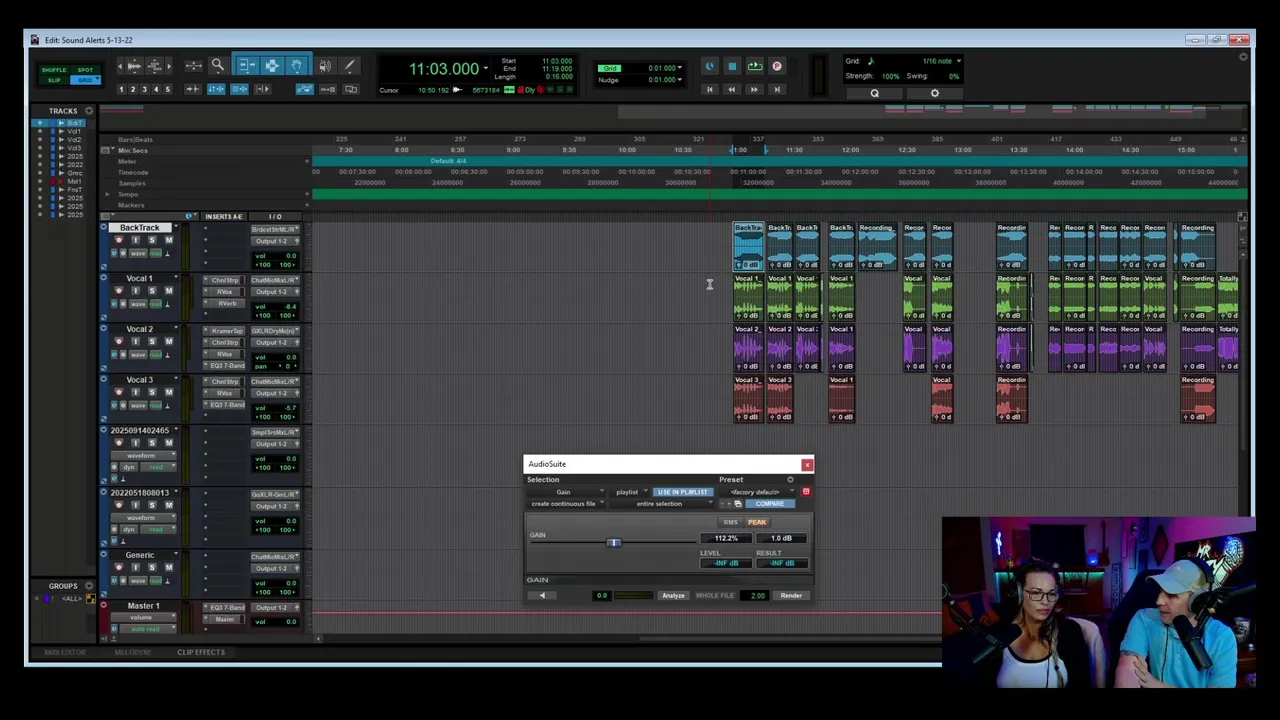Click Go to End transport button

point(776,89)
